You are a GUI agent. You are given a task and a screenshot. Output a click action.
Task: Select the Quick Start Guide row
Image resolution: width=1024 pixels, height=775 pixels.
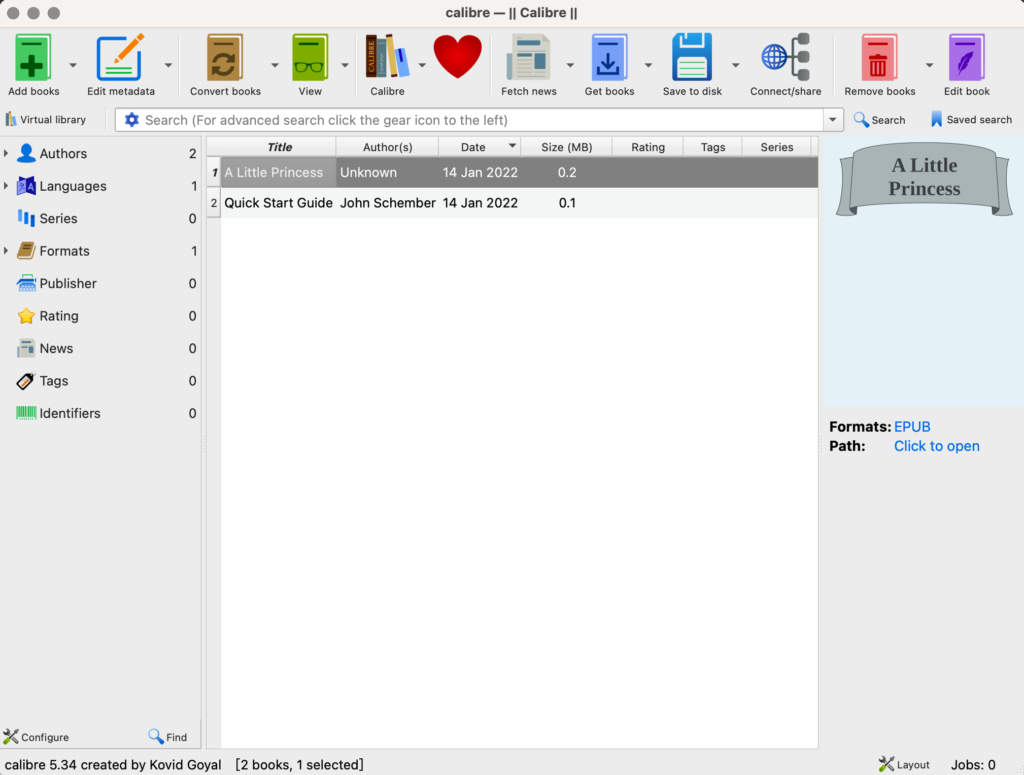[x=519, y=203]
